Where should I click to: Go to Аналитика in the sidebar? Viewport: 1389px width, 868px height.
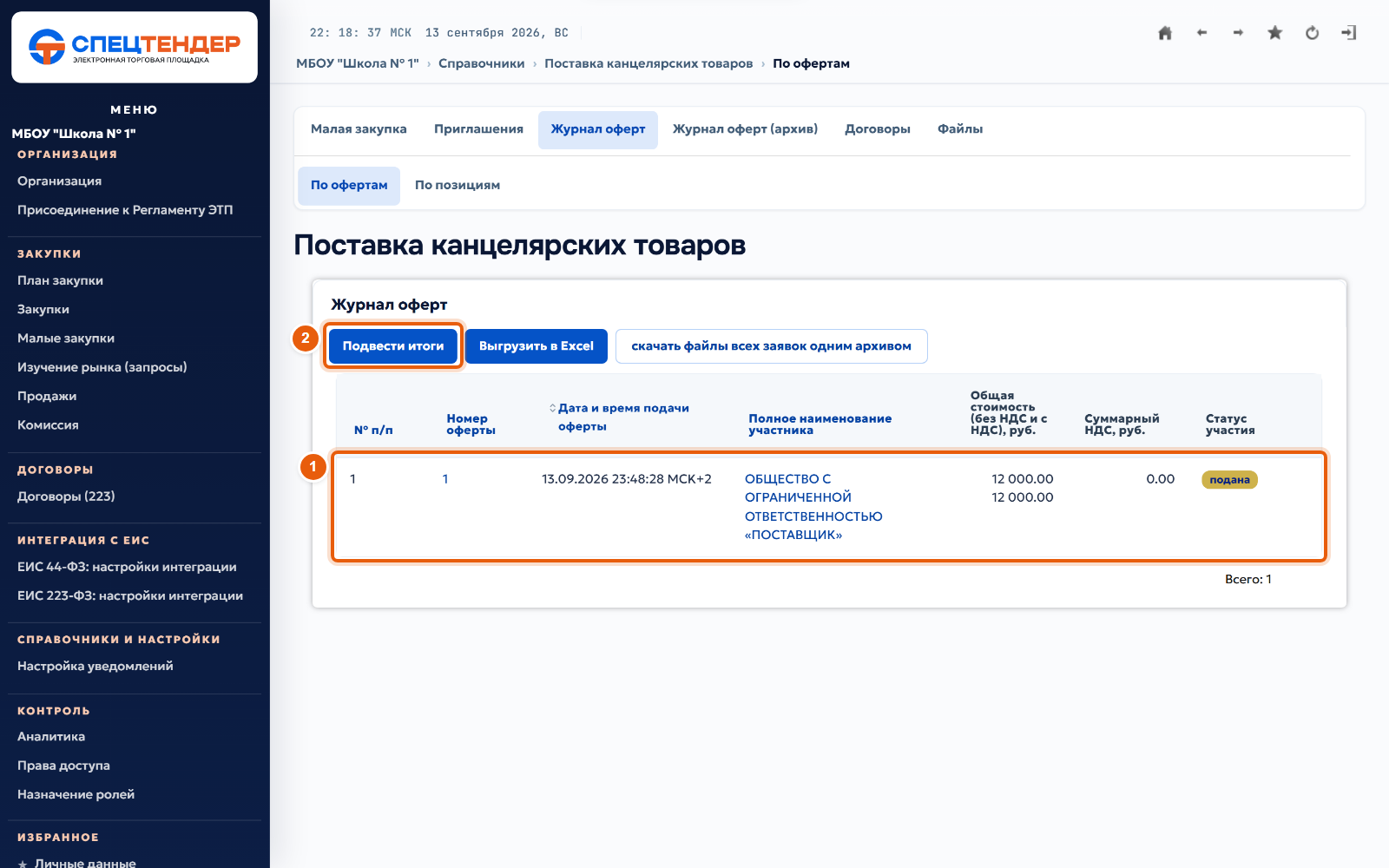coord(51,737)
